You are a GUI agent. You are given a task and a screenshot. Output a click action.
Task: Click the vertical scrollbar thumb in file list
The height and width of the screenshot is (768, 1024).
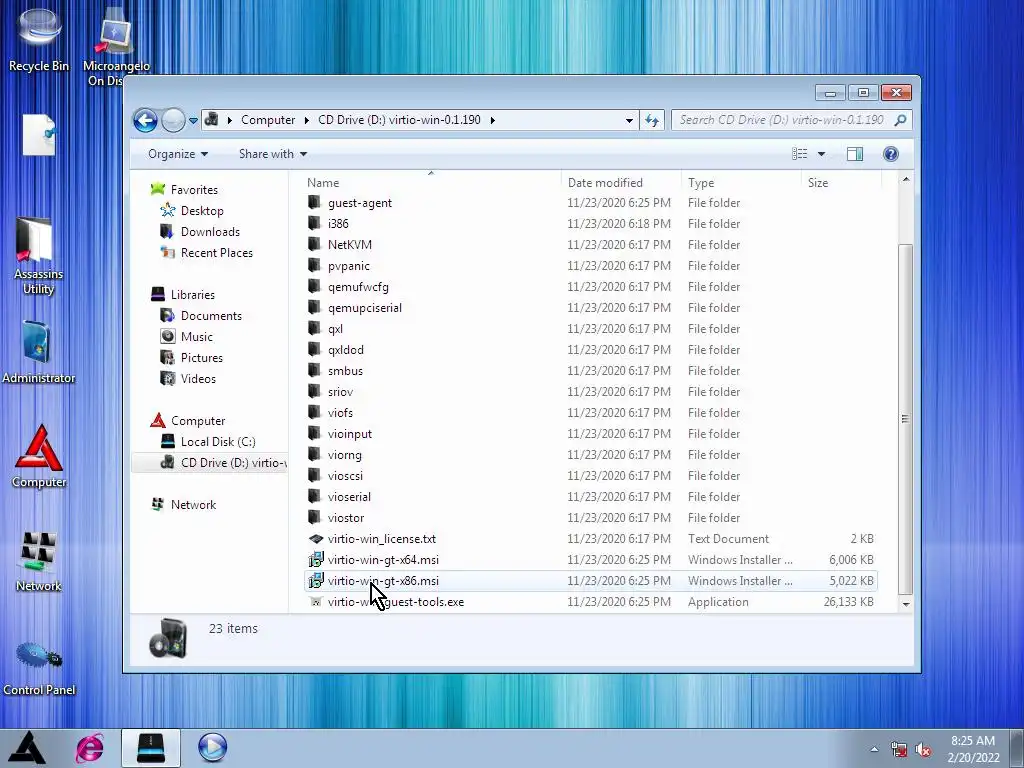(906, 419)
